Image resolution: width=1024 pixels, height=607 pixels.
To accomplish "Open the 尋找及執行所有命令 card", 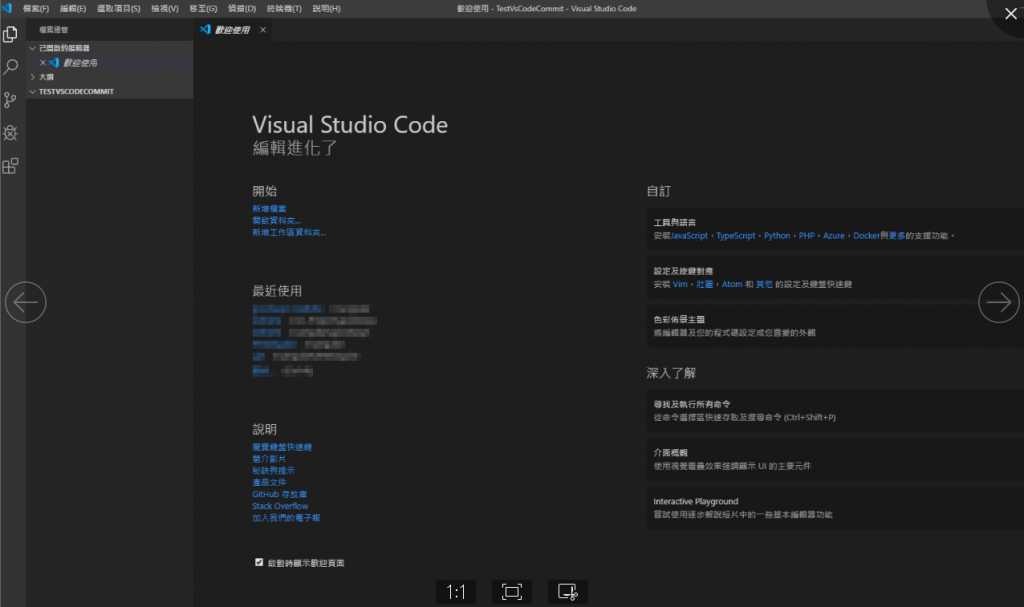I will click(x=835, y=410).
